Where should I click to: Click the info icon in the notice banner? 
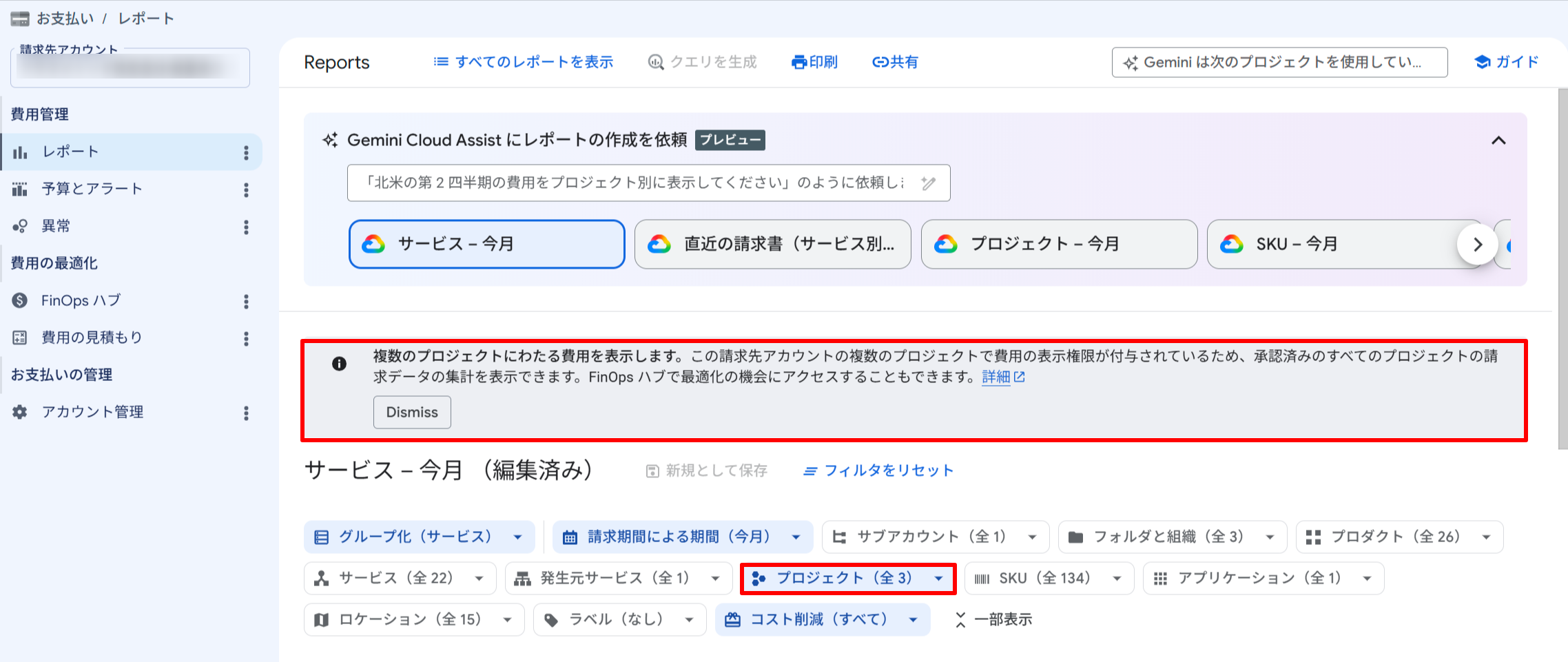(x=339, y=364)
